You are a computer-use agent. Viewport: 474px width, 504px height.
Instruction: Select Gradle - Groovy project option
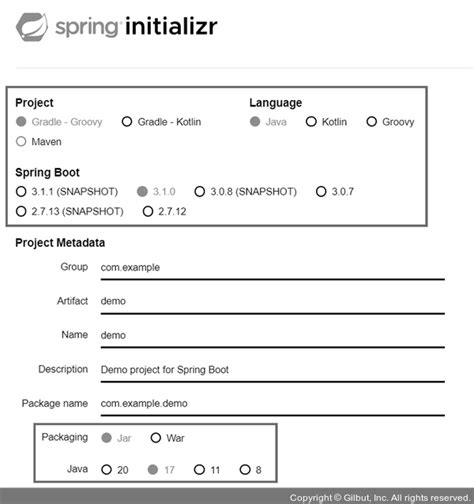coord(21,122)
